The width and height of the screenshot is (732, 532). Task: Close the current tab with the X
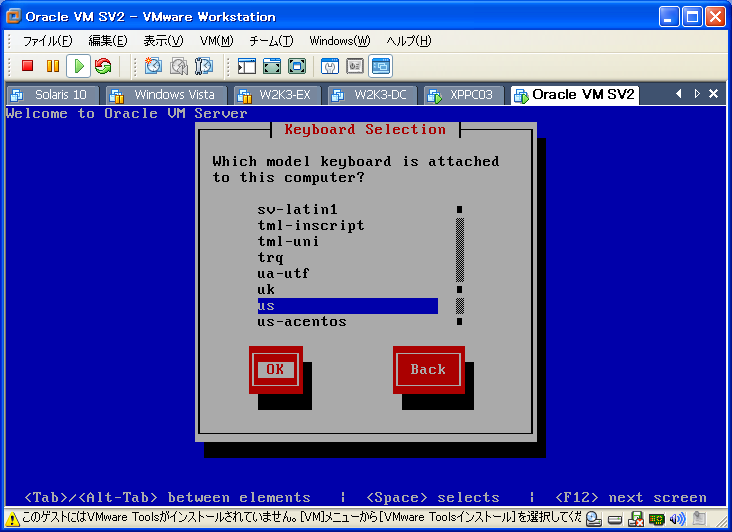[713, 94]
